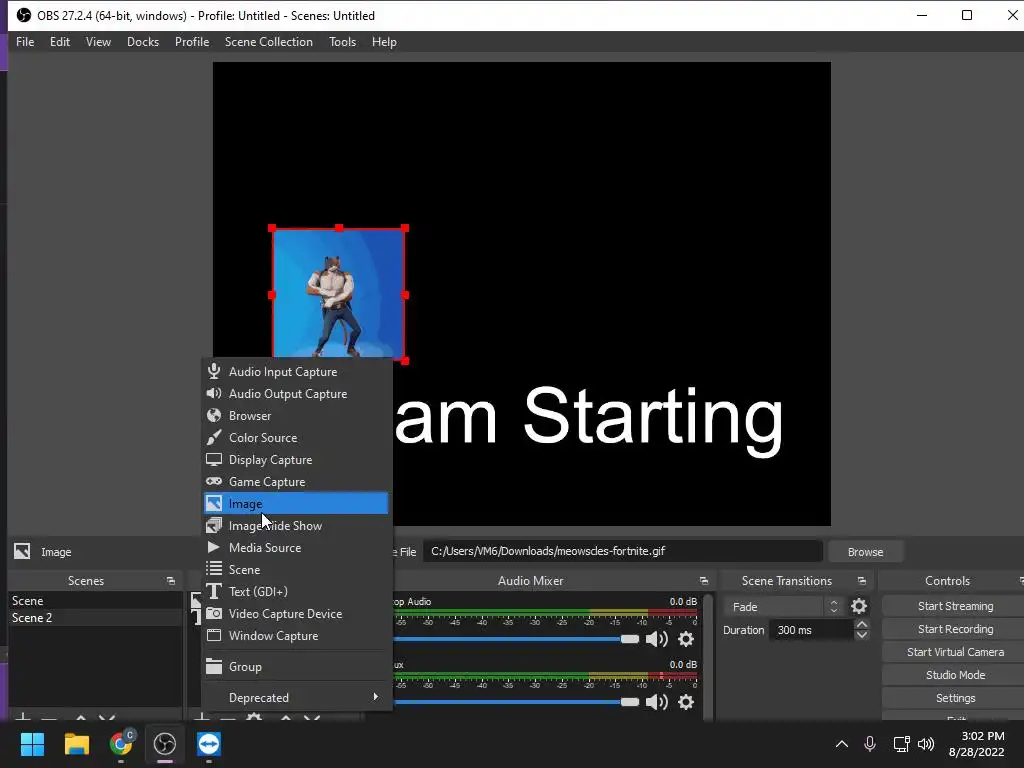Increase transition duration with the up arrow

861,625
